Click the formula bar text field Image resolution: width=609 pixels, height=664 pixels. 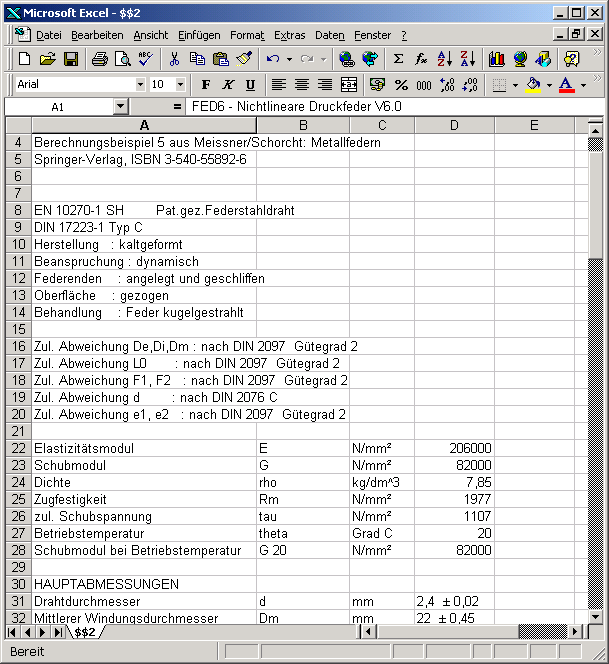tap(395, 107)
